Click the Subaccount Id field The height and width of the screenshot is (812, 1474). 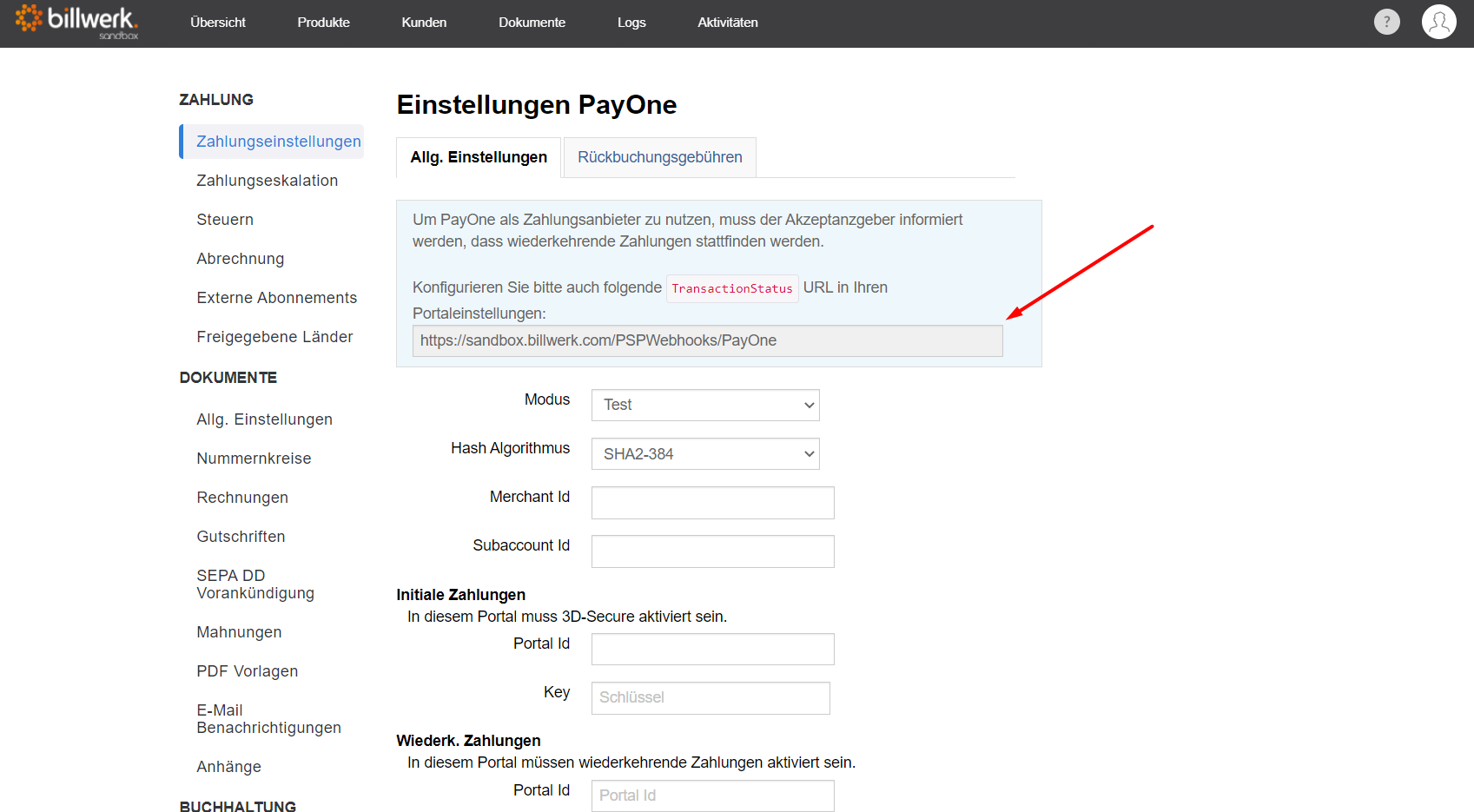[712, 551]
